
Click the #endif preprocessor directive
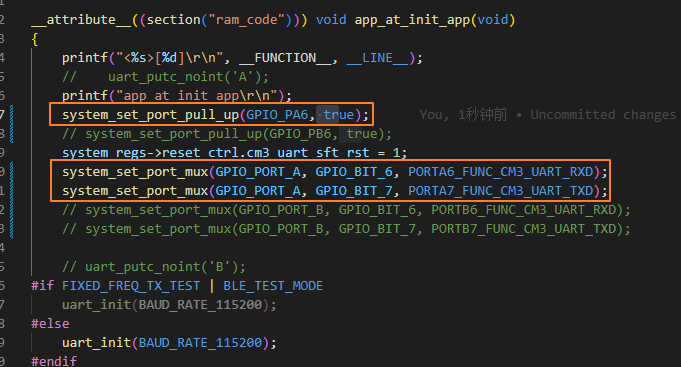54,361
